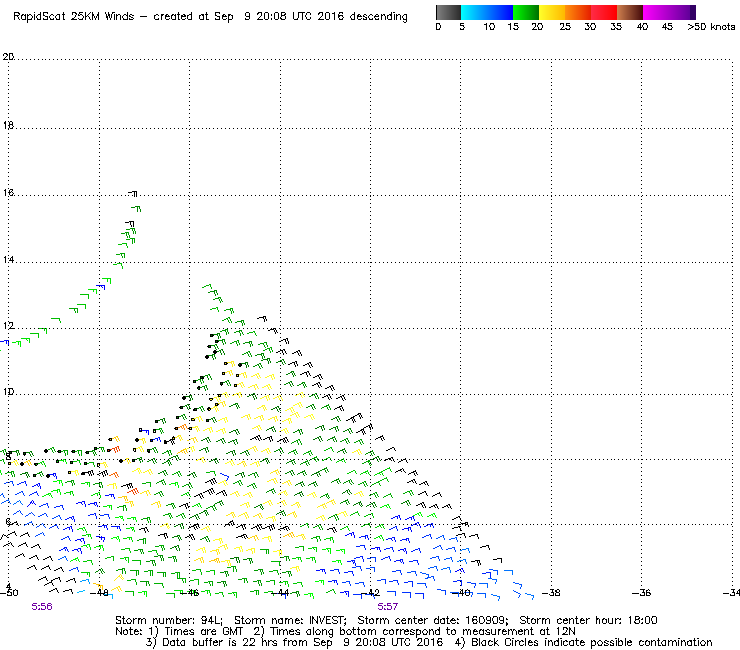Click the legend tick label '40'

(x=642, y=27)
